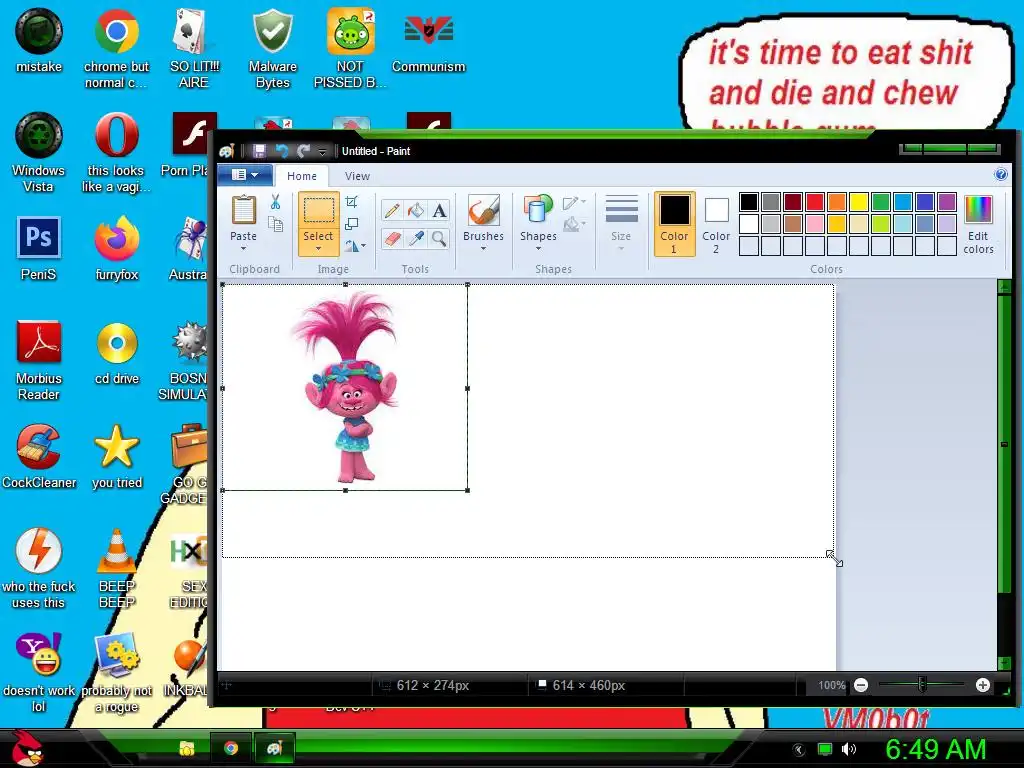
Task: Select the Fill with color bucket tool
Action: pos(415,210)
